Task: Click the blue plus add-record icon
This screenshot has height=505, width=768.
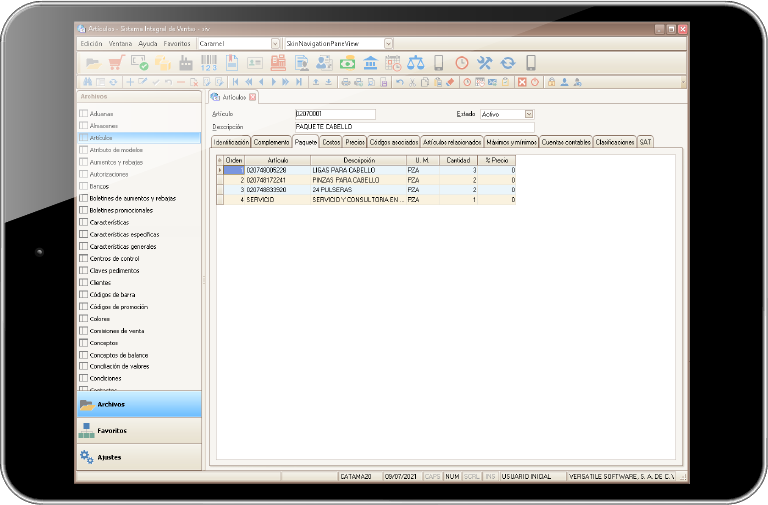Action: tap(130, 82)
